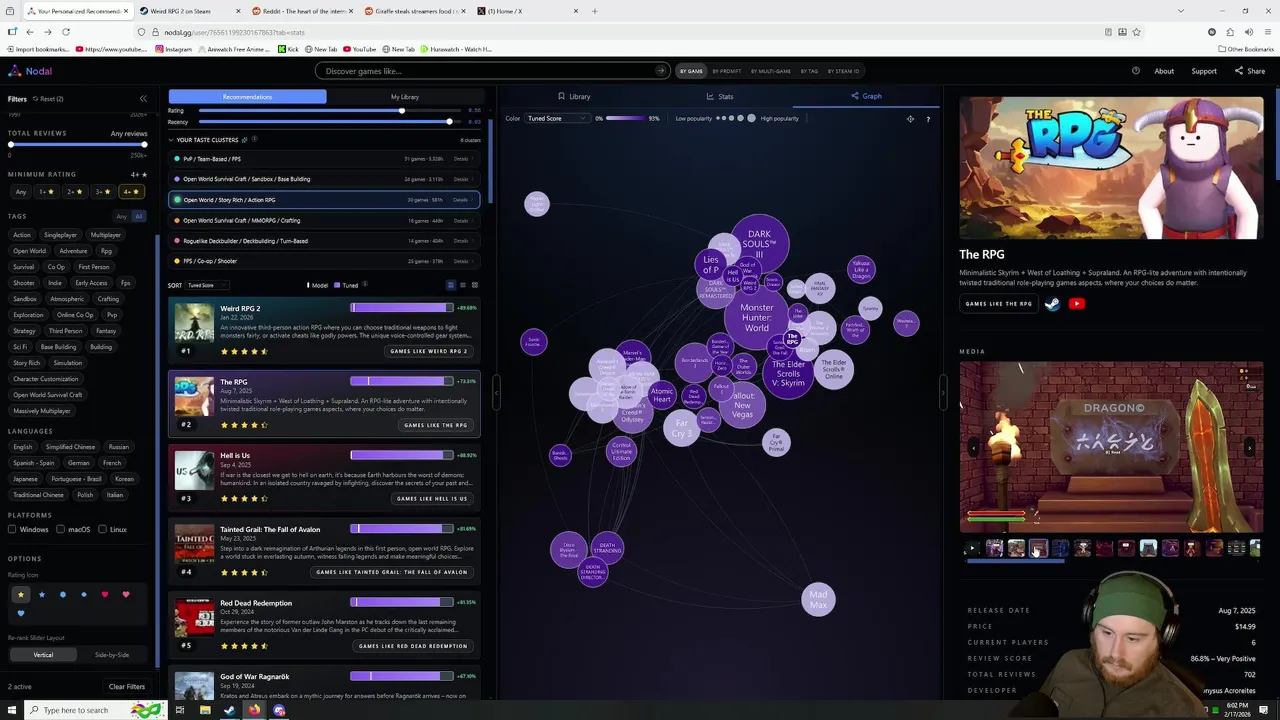Select the 3+ star minimum rating

pos(102,192)
